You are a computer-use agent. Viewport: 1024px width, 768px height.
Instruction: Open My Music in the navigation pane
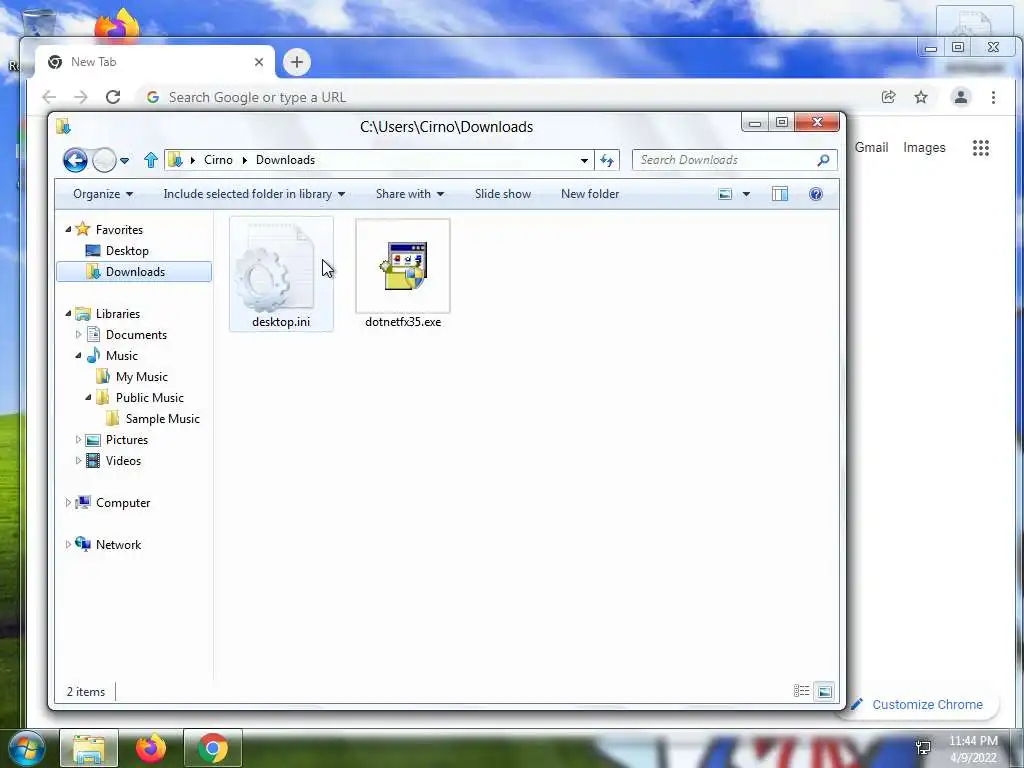141,377
